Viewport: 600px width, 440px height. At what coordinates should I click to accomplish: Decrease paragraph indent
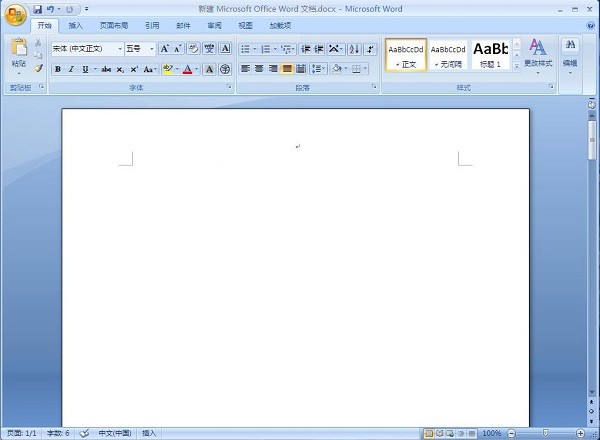tap(305, 49)
